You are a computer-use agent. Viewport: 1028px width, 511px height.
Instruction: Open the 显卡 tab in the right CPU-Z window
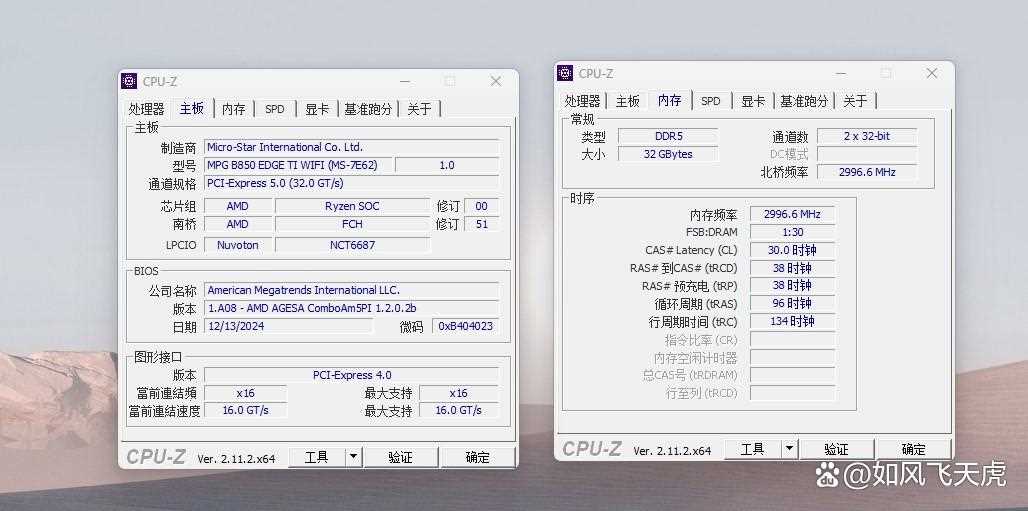[753, 101]
